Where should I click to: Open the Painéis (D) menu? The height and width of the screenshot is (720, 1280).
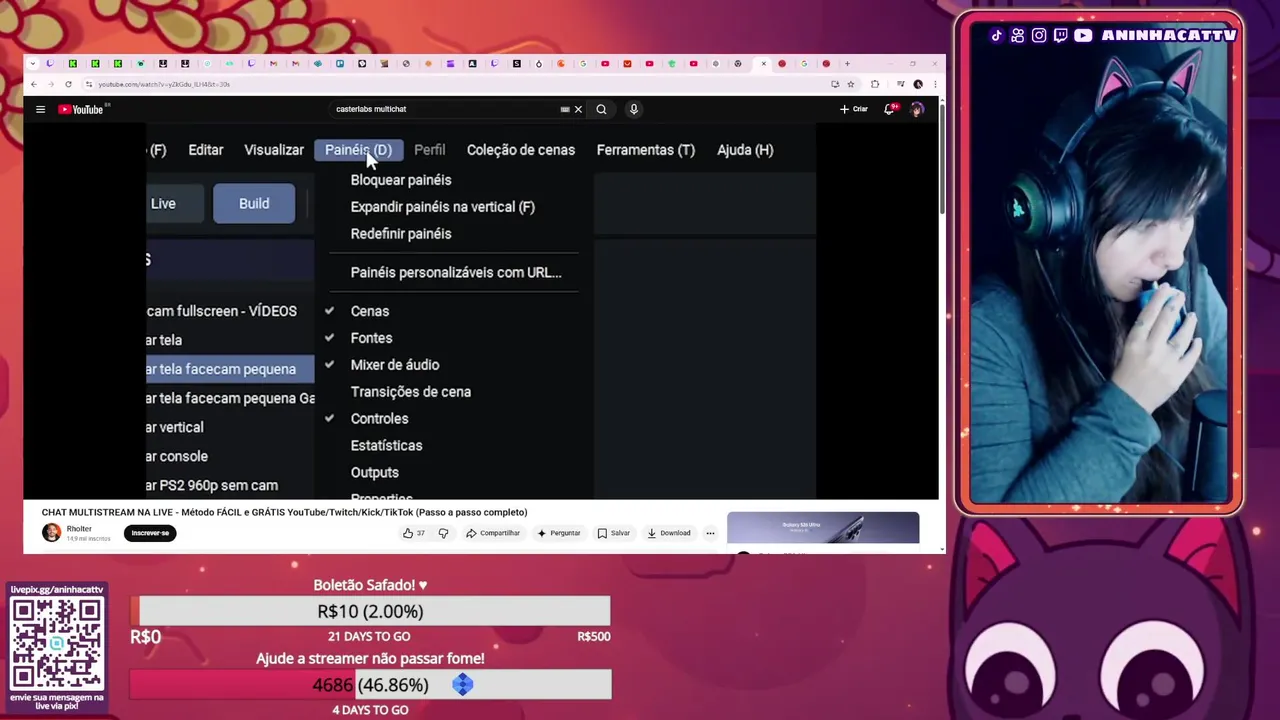358,150
